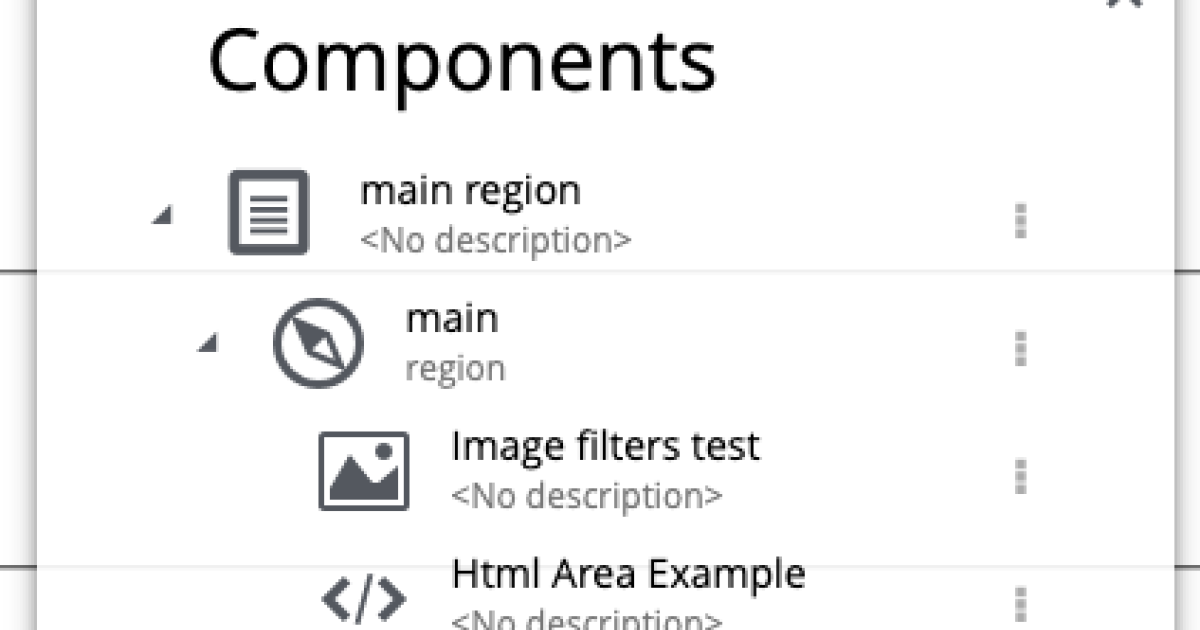Click the <No description> text under main region

(x=497, y=240)
